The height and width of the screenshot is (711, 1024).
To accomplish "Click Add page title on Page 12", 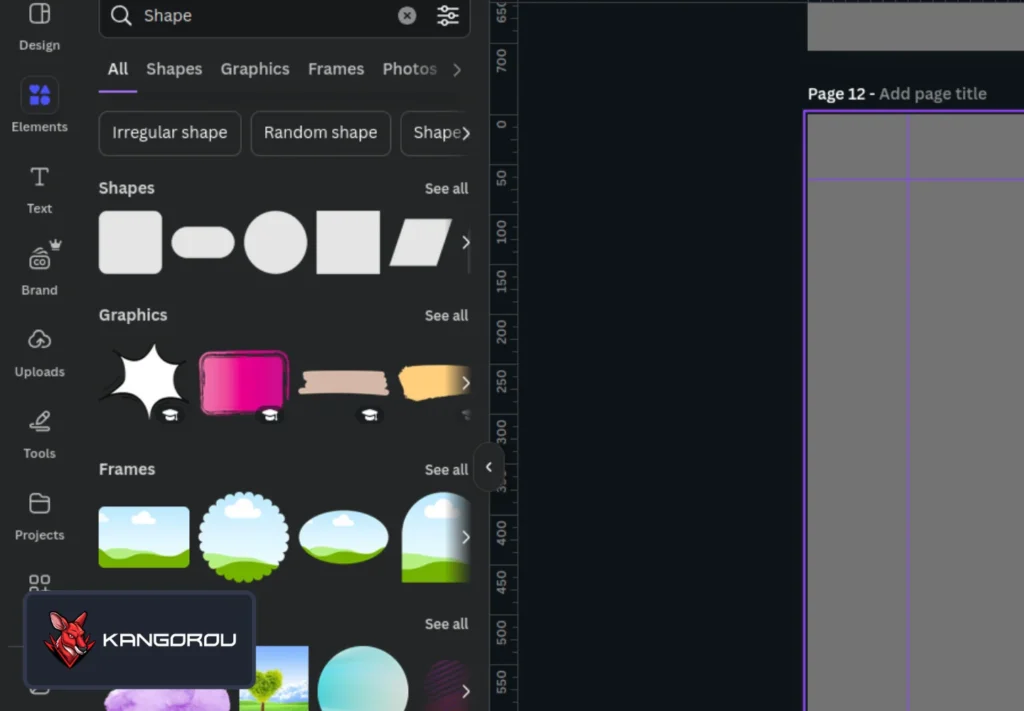I will [x=932, y=94].
